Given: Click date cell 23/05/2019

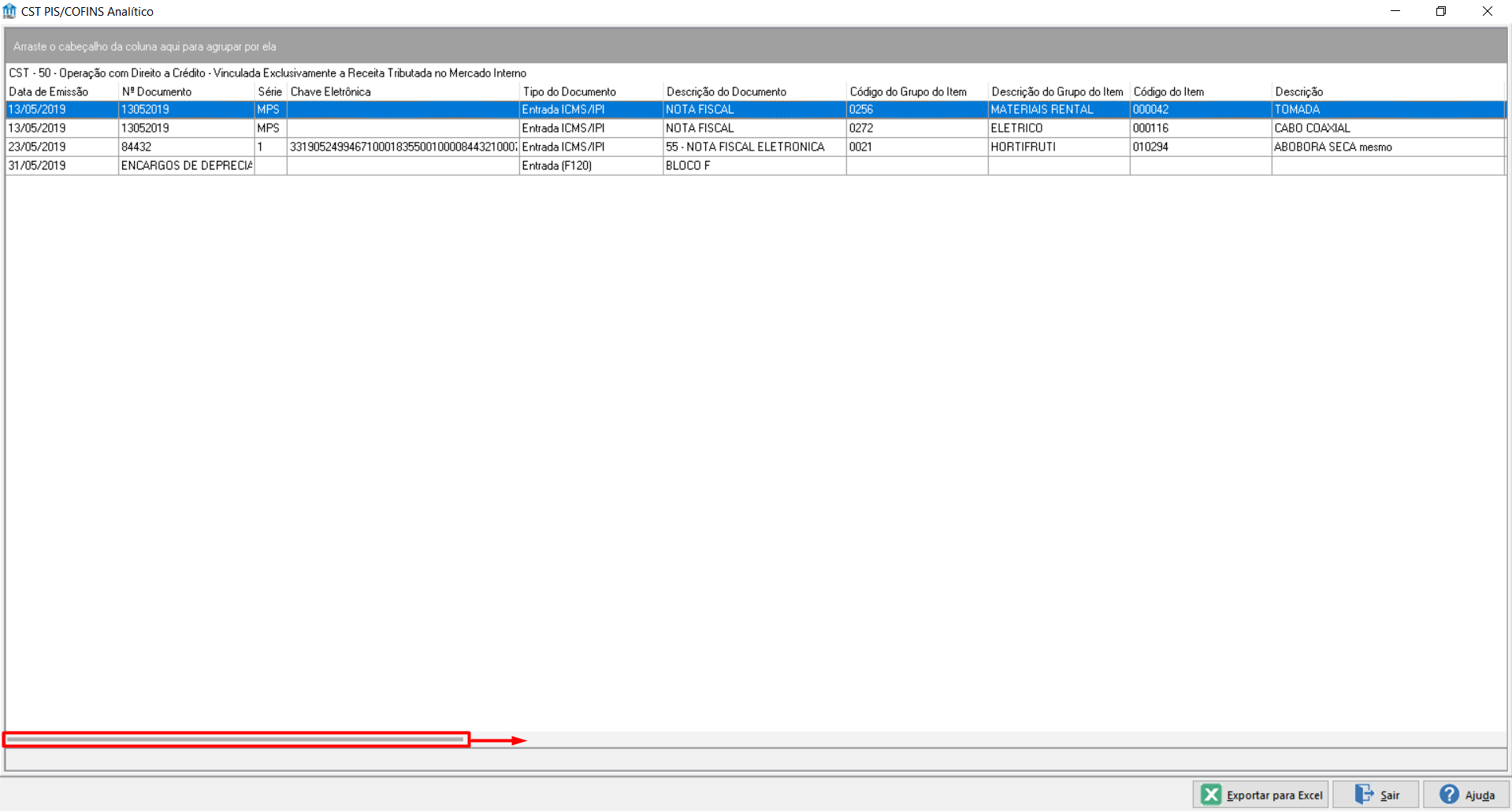Looking at the screenshot, I should click(61, 147).
